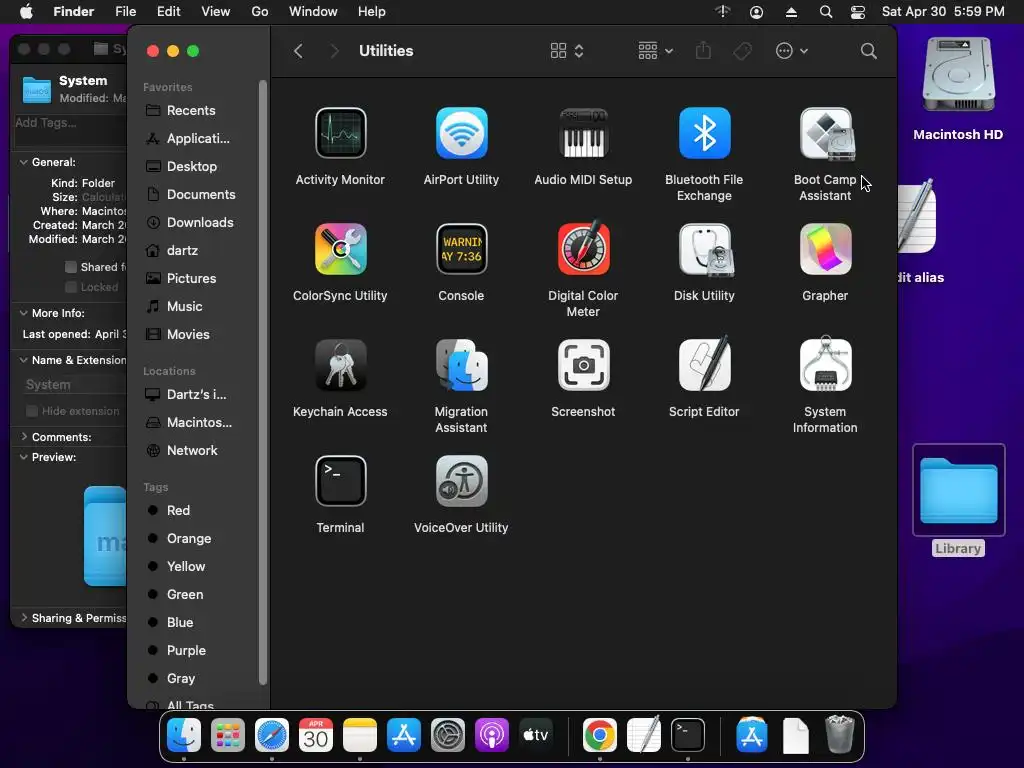Open the Help menu

point(372,12)
